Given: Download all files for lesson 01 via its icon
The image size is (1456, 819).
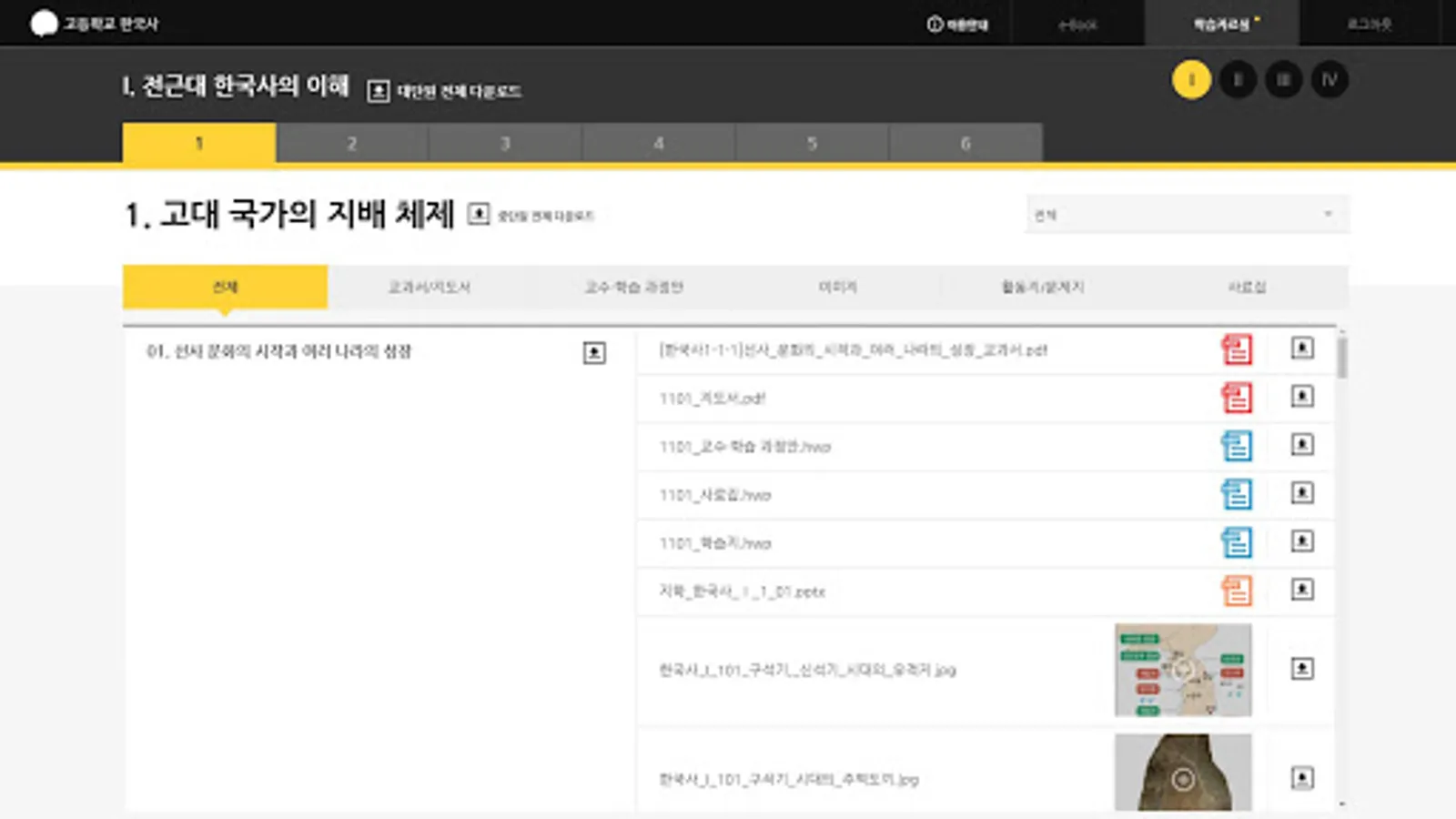Looking at the screenshot, I should coord(594,352).
